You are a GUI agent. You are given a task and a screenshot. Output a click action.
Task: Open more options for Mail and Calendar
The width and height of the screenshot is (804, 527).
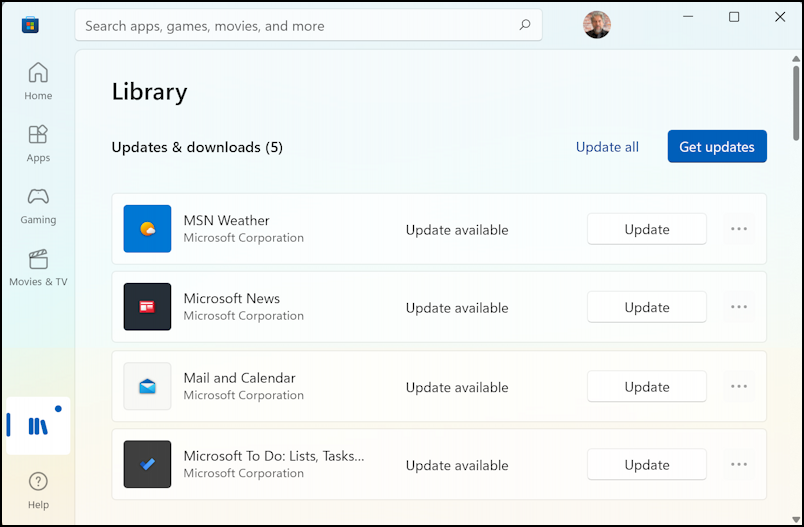tap(739, 386)
